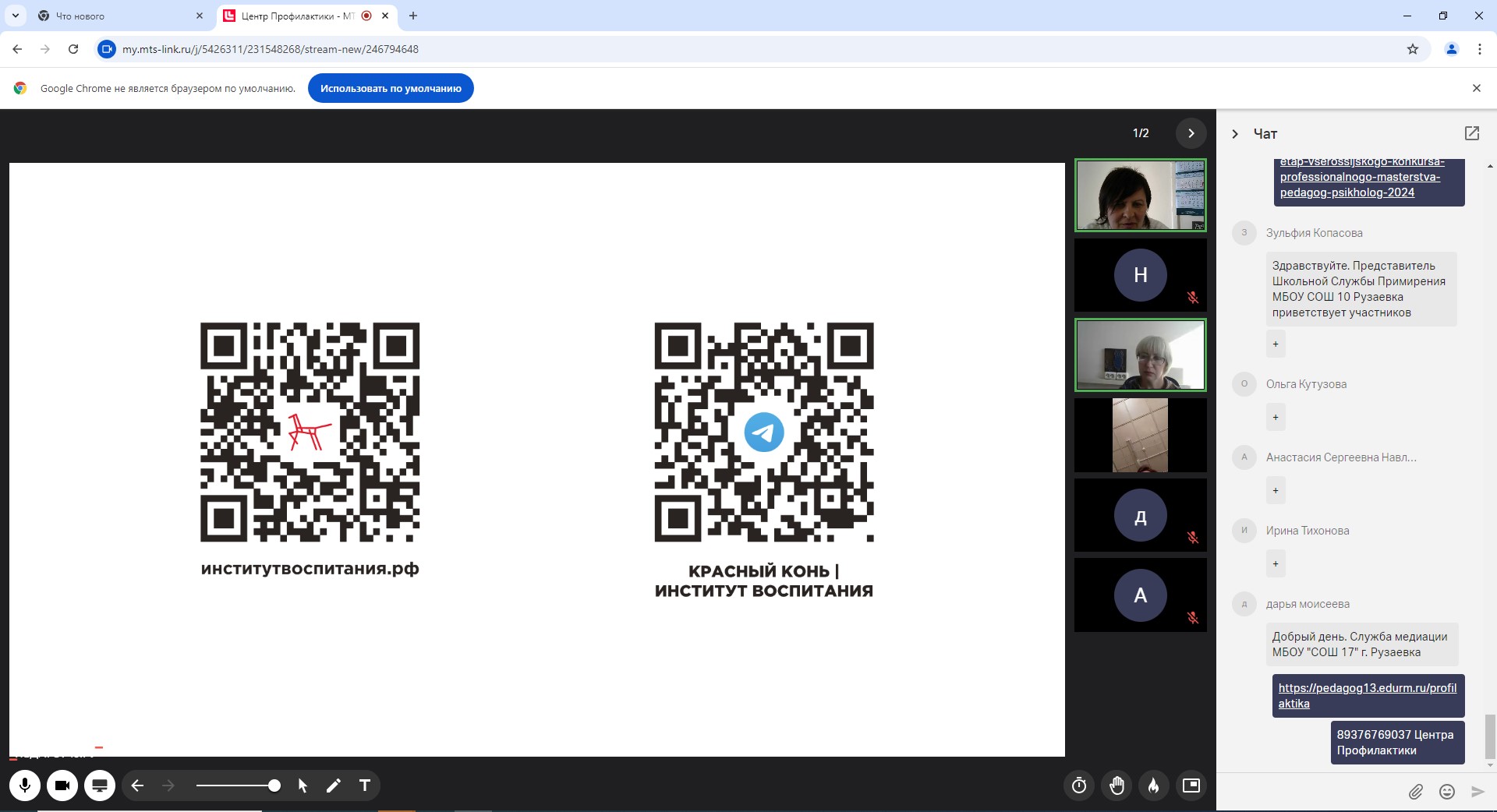Click the Telegram QR code

pyautogui.click(x=764, y=432)
